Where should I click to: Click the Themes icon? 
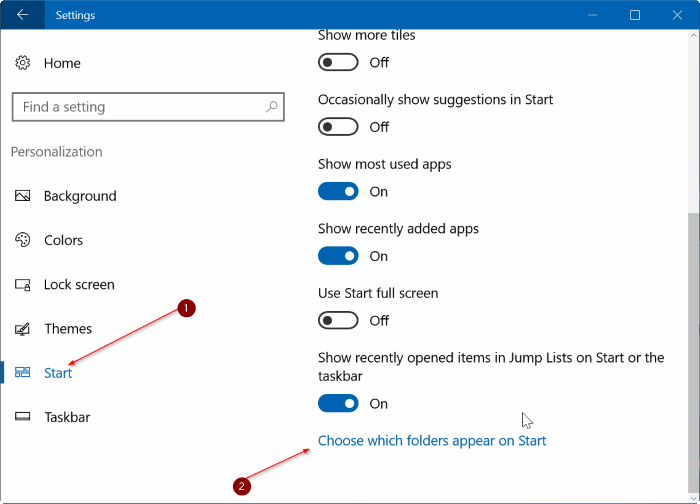[x=22, y=329]
